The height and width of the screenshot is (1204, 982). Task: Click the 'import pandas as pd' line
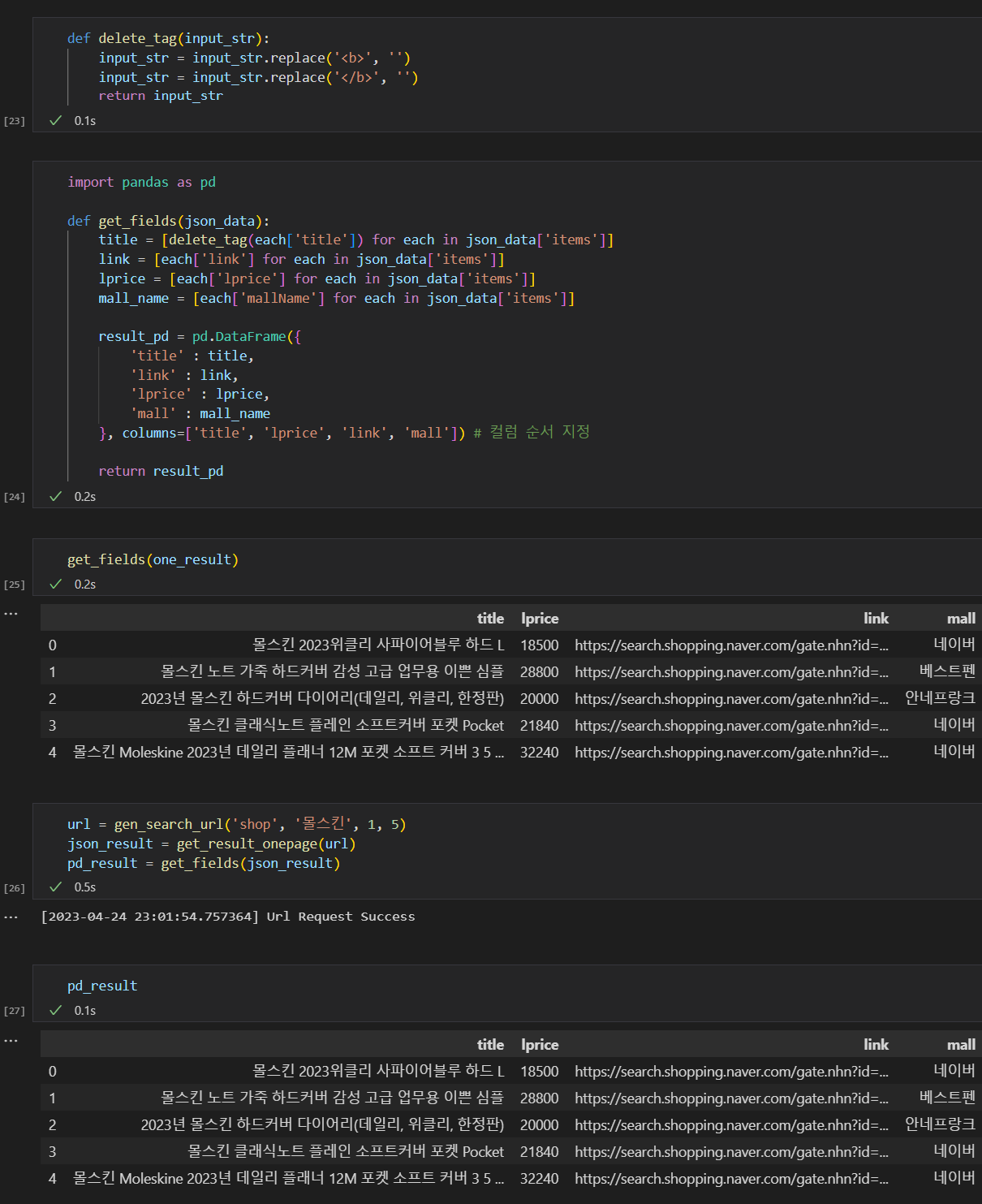(x=141, y=182)
